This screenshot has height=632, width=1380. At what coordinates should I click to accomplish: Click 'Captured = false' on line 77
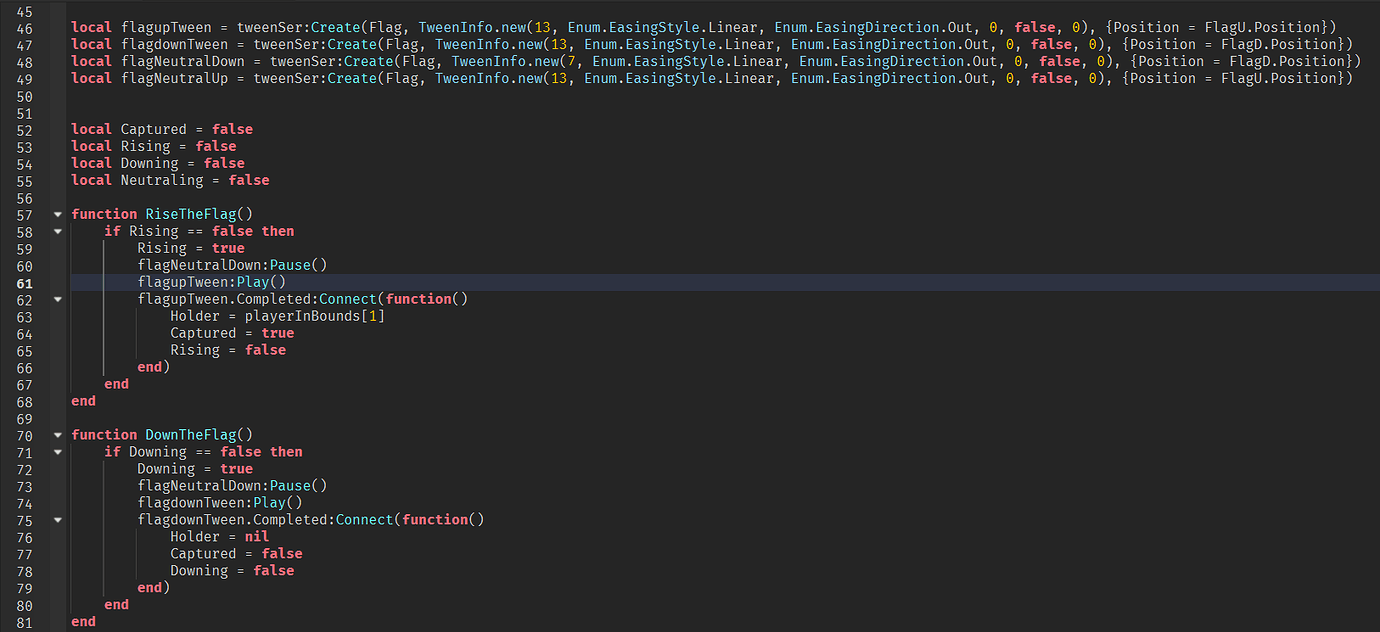pos(236,554)
